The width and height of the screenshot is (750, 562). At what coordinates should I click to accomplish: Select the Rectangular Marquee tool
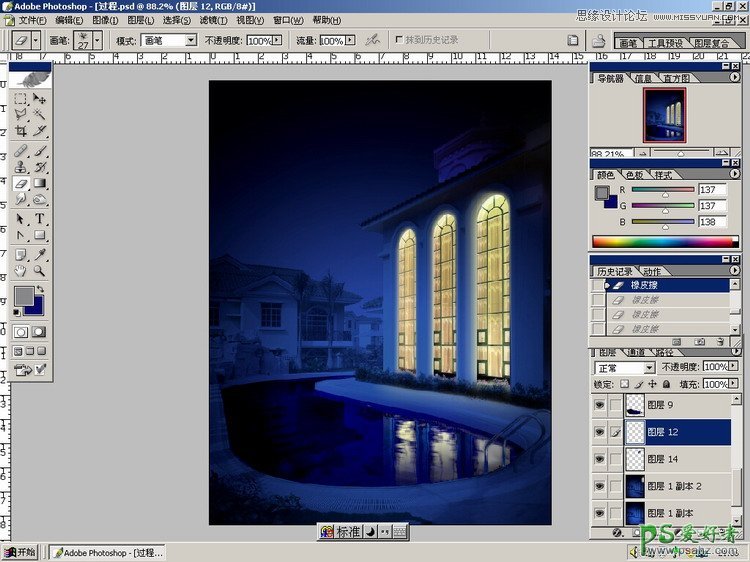pyautogui.click(x=21, y=98)
